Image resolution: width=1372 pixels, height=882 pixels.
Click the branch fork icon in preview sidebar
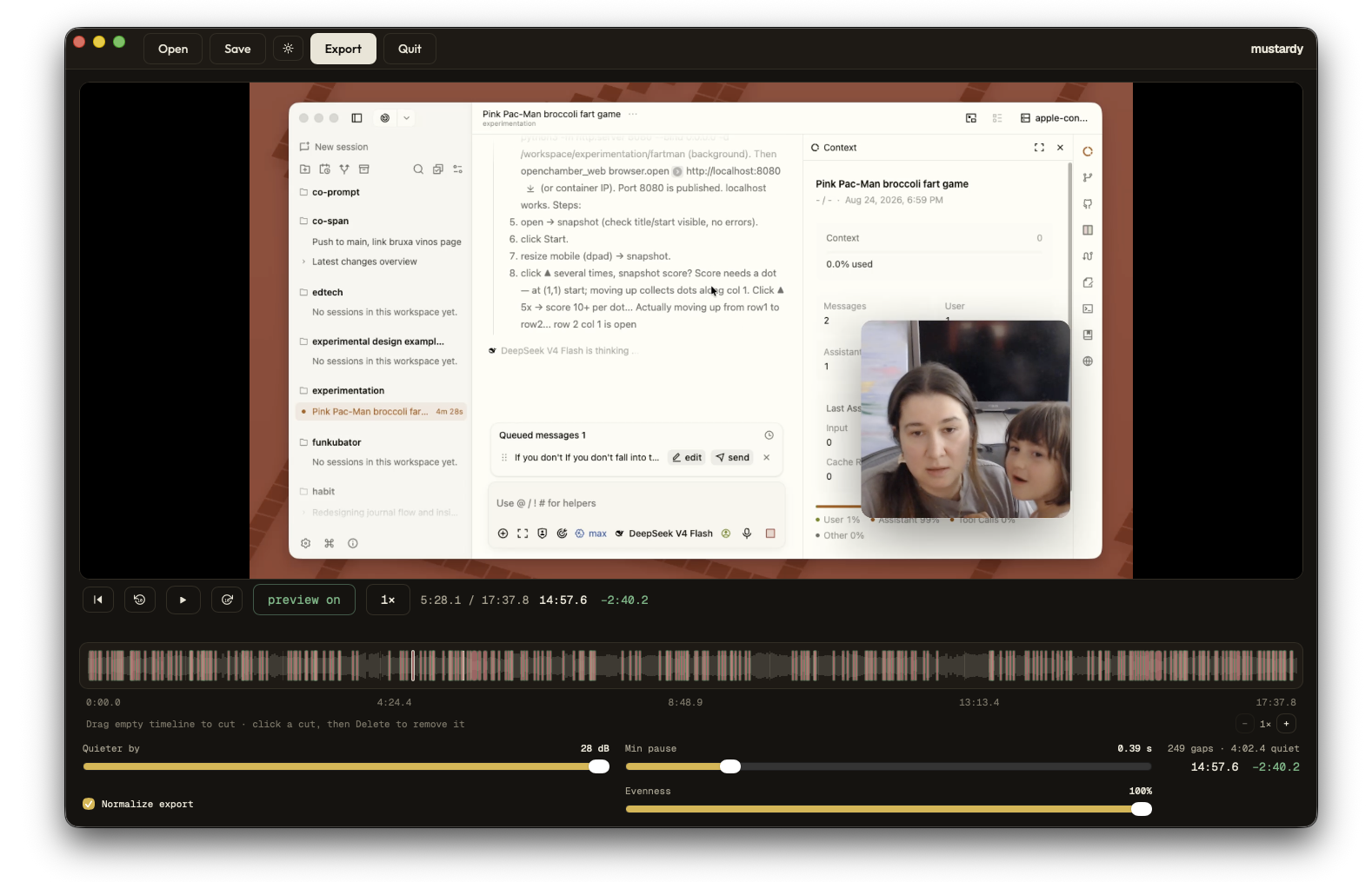[x=344, y=169]
